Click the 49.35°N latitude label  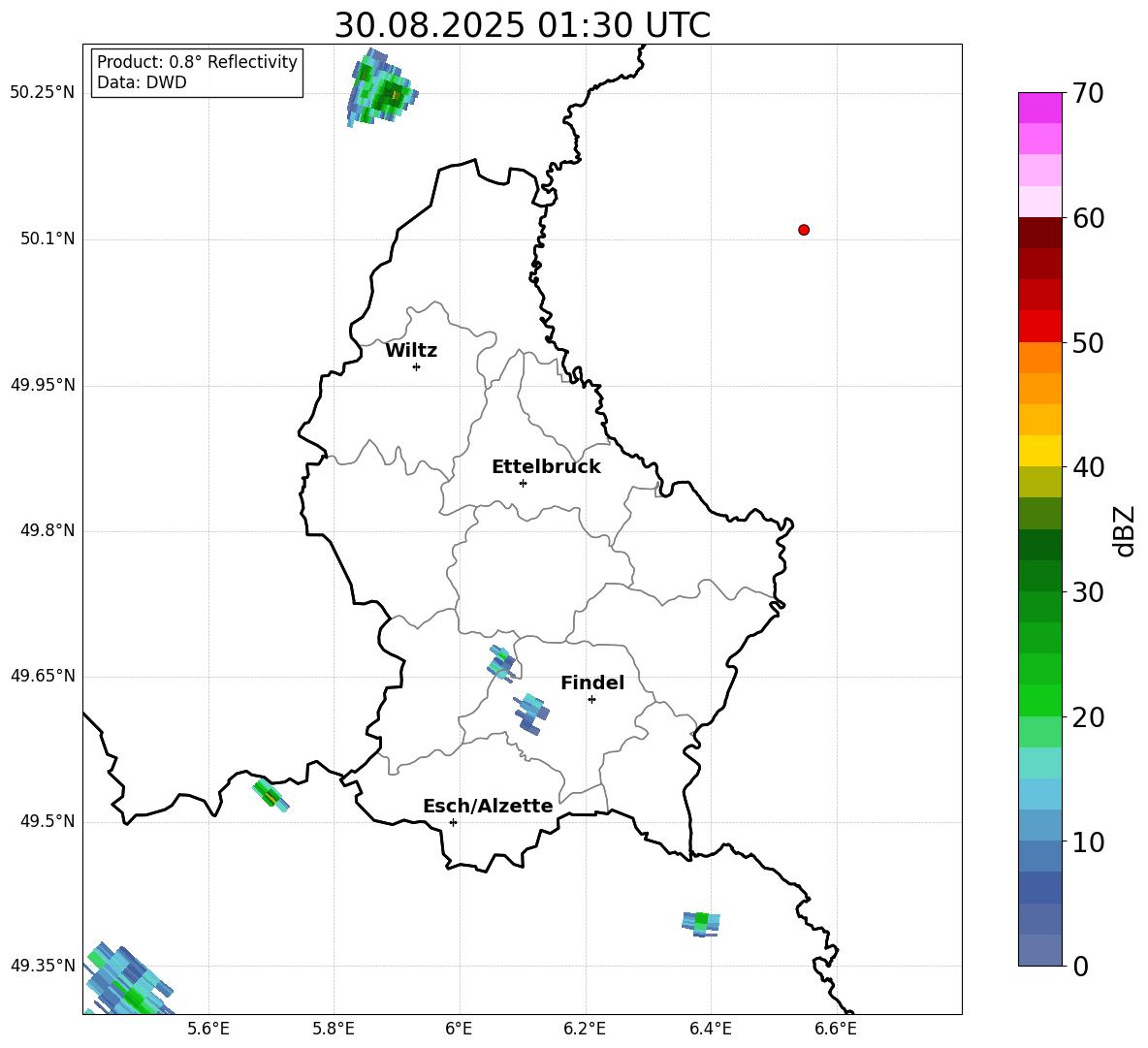coord(43,966)
